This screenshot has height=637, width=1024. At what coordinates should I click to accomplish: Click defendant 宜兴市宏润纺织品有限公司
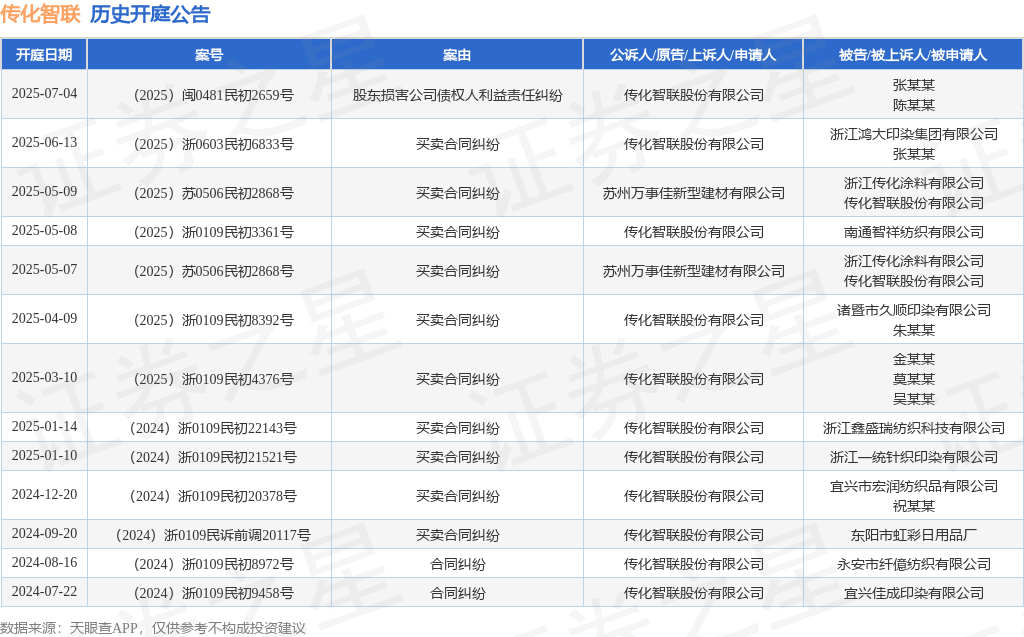click(x=914, y=487)
